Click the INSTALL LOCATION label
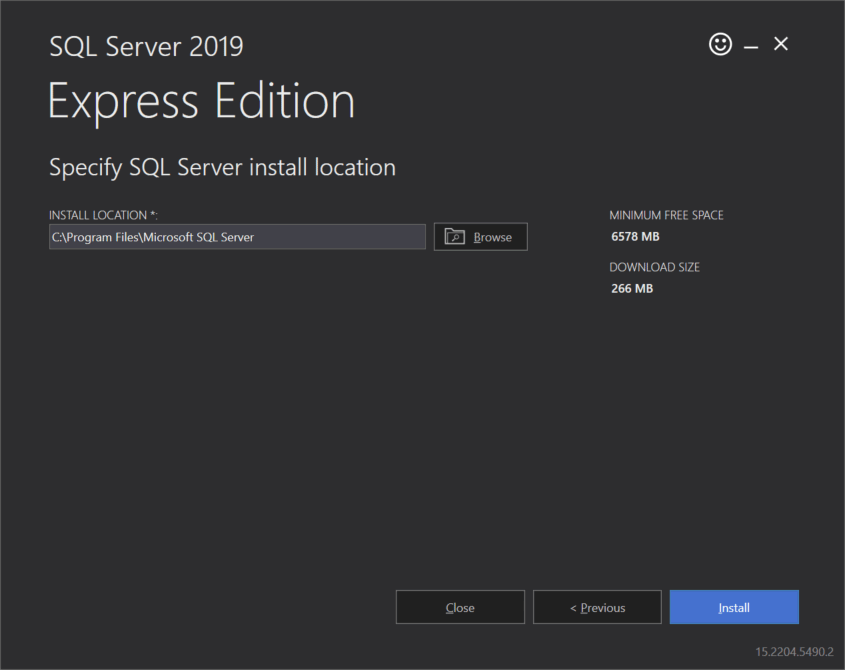This screenshot has height=670, width=845. coord(103,215)
